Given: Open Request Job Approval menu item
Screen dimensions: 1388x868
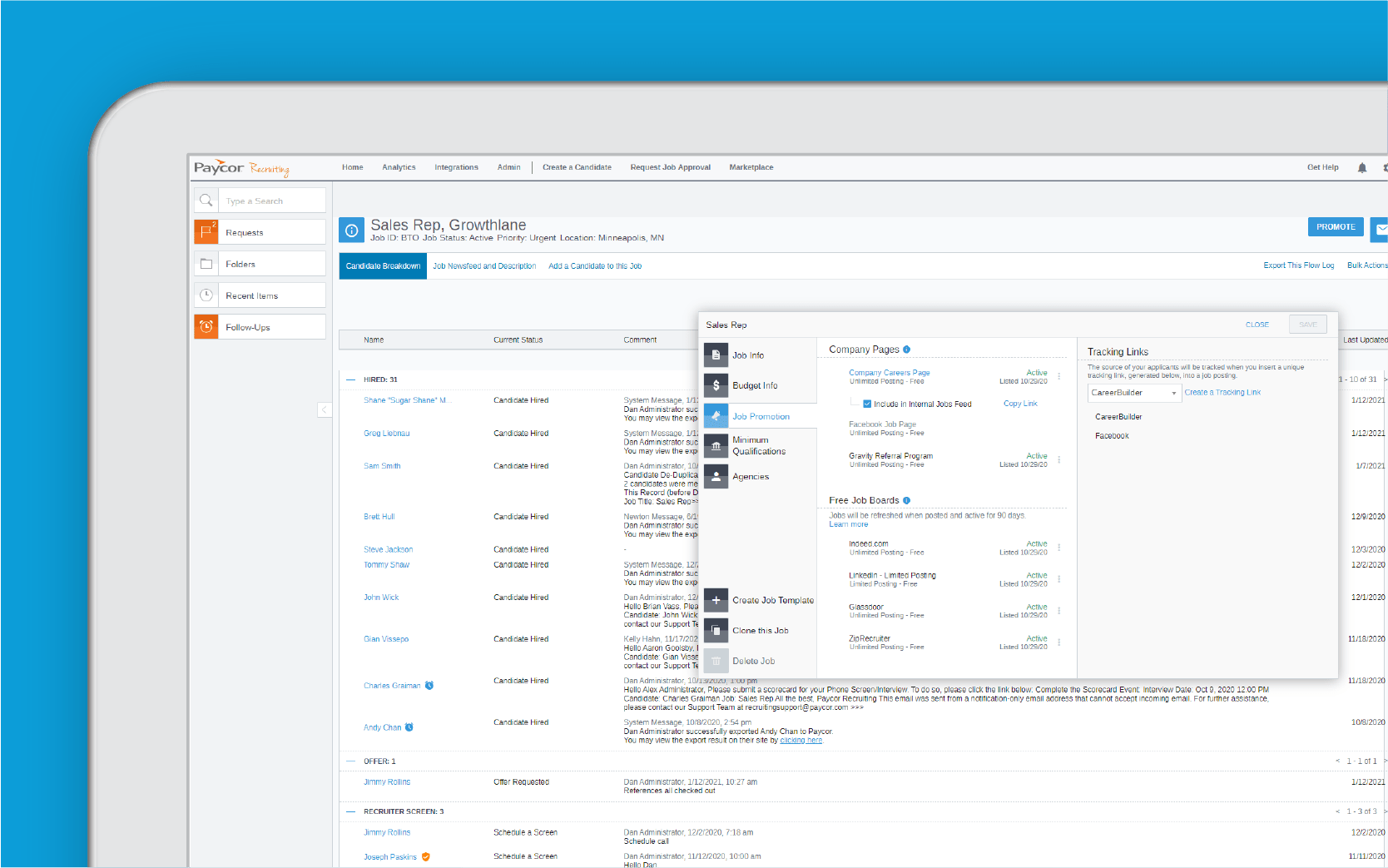Looking at the screenshot, I should pyautogui.click(x=670, y=167).
